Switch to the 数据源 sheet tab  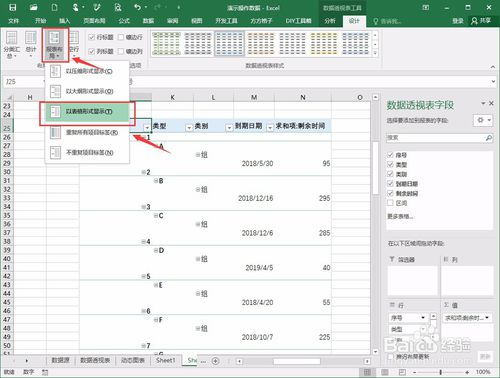tap(60, 360)
